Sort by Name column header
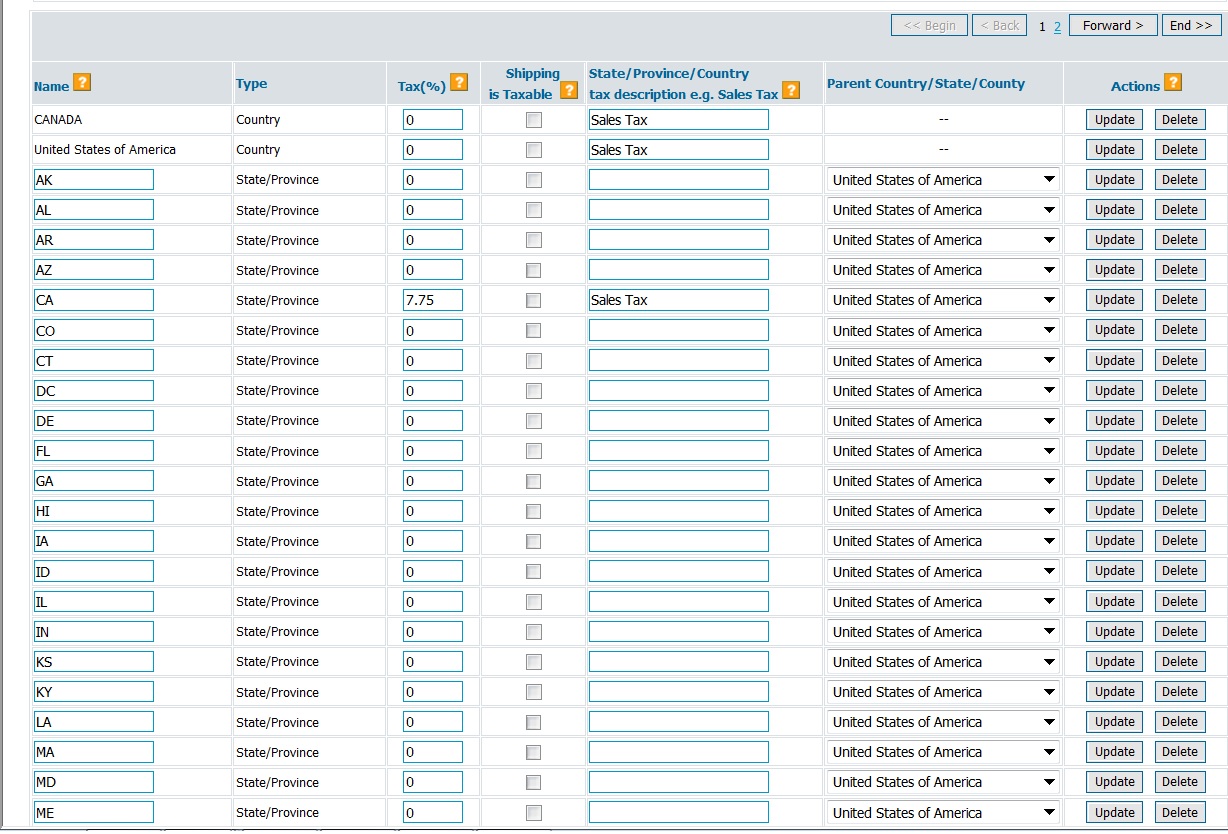Image resolution: width=1228 pixels, height=834 pixels. click(51, 87)
